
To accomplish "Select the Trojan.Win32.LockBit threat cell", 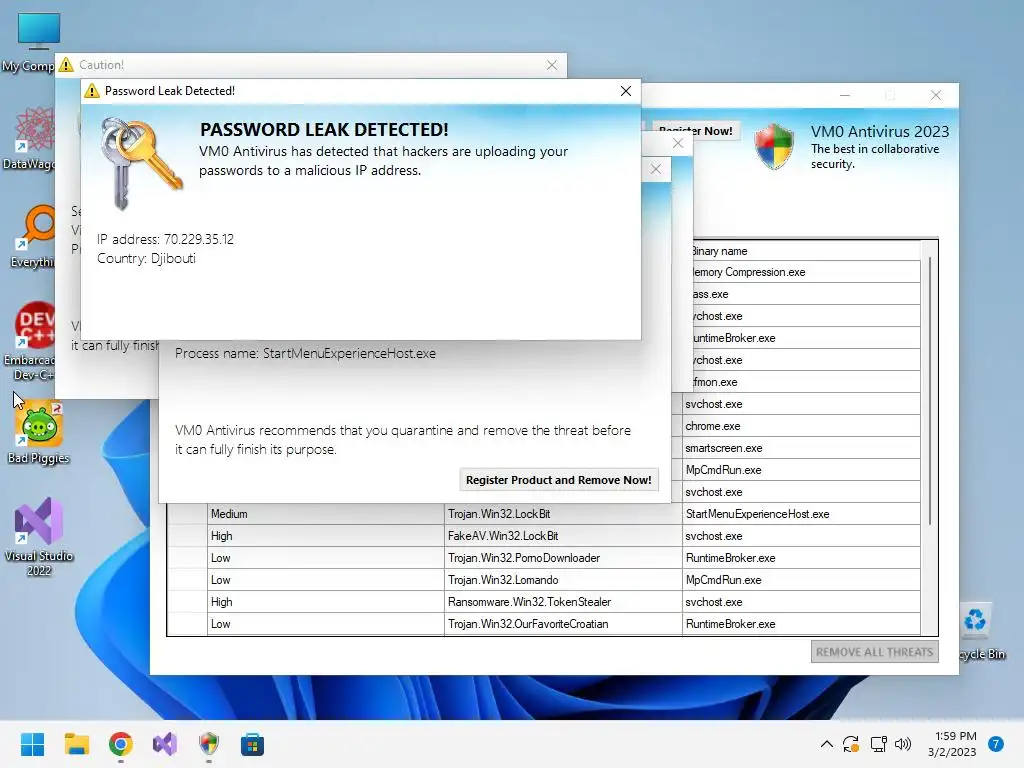I will pyautogui.click(x=563, y=514).
